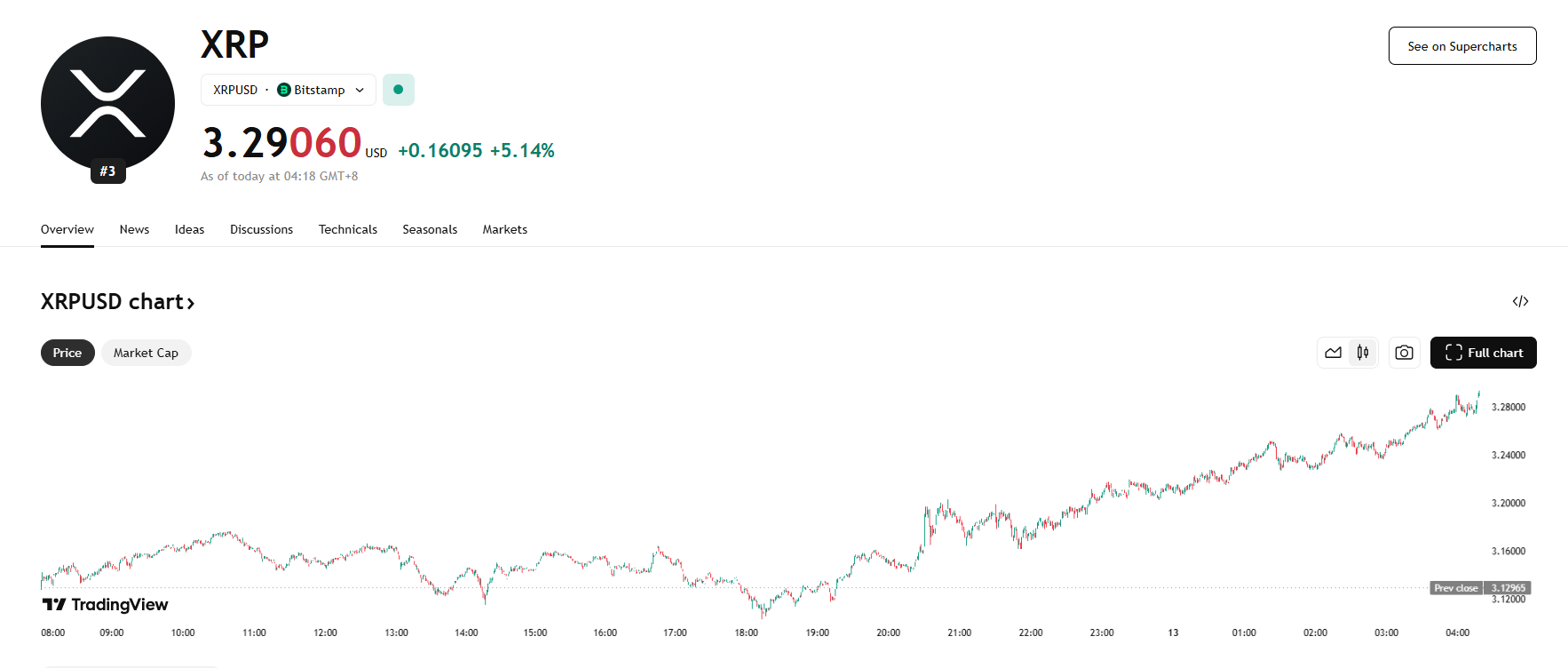The height and width of the screenshot is (668, 1568).
Task: Click the 20:00 time axis marker
Action: coord(888,632)
